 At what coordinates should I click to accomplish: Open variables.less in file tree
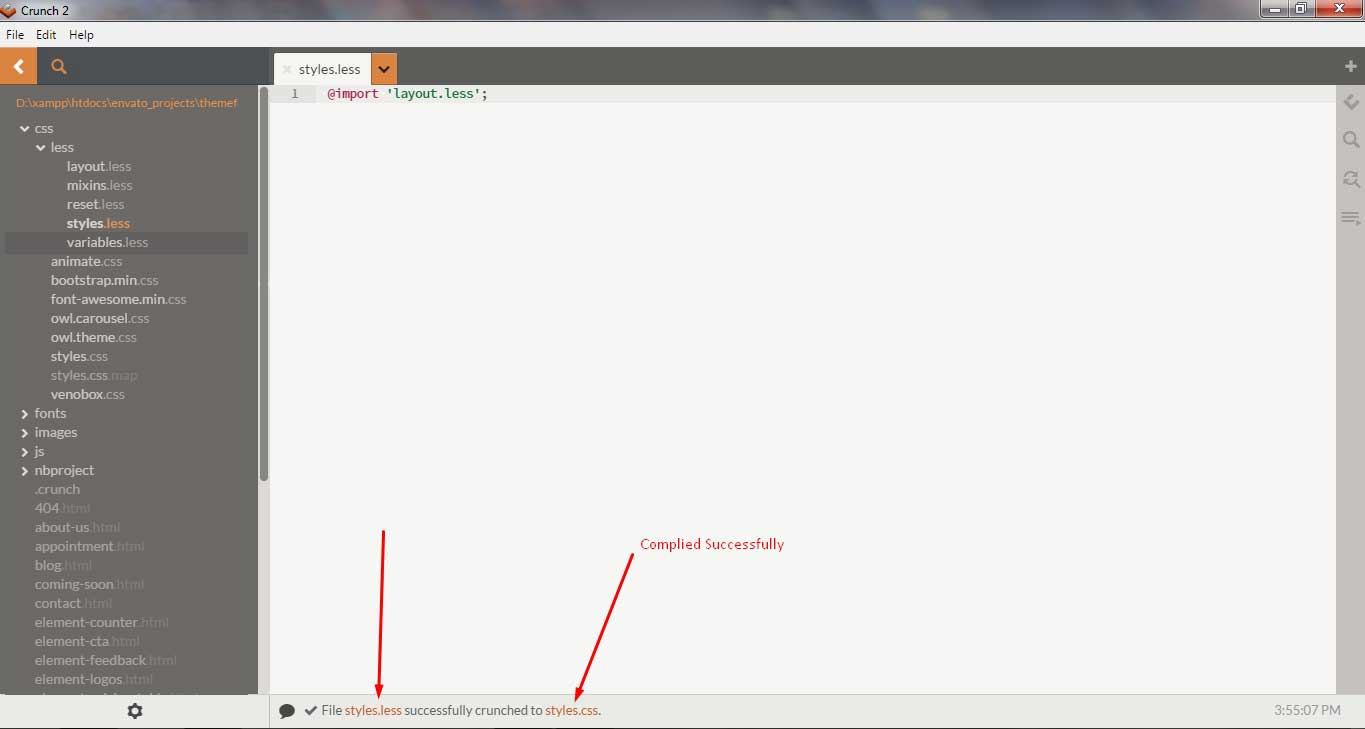coord(107,242)
